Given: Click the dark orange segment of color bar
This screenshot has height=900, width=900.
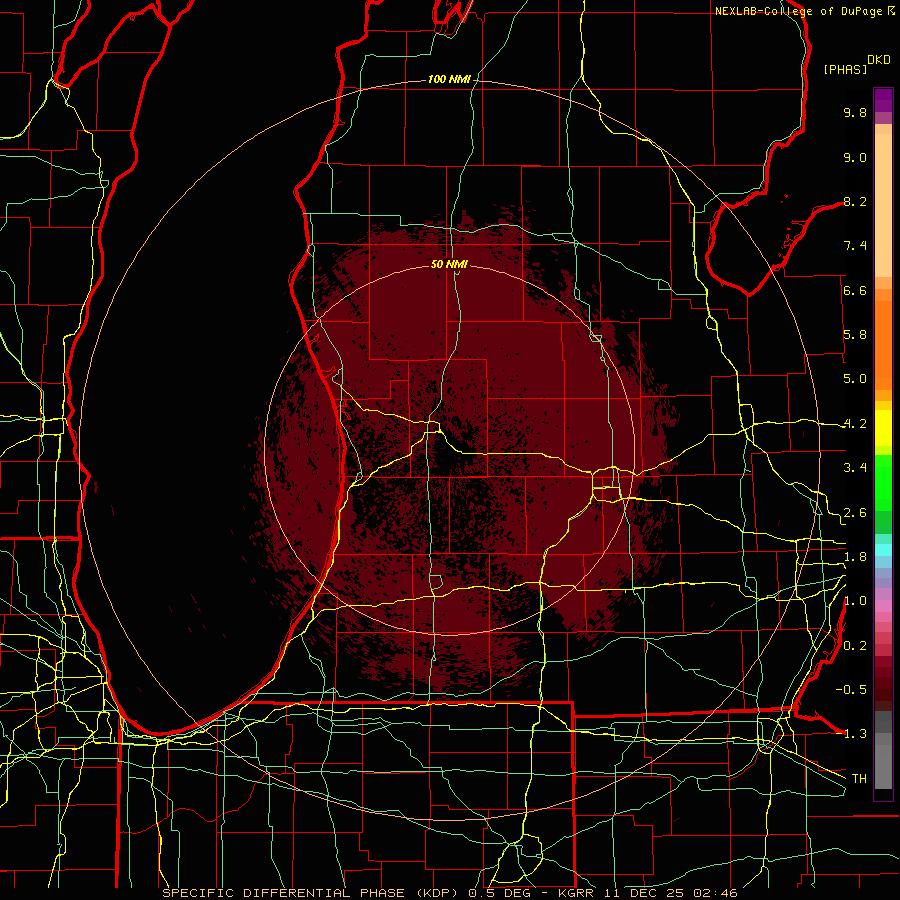Looking at the screenshot, I should (x=883, y=345).
